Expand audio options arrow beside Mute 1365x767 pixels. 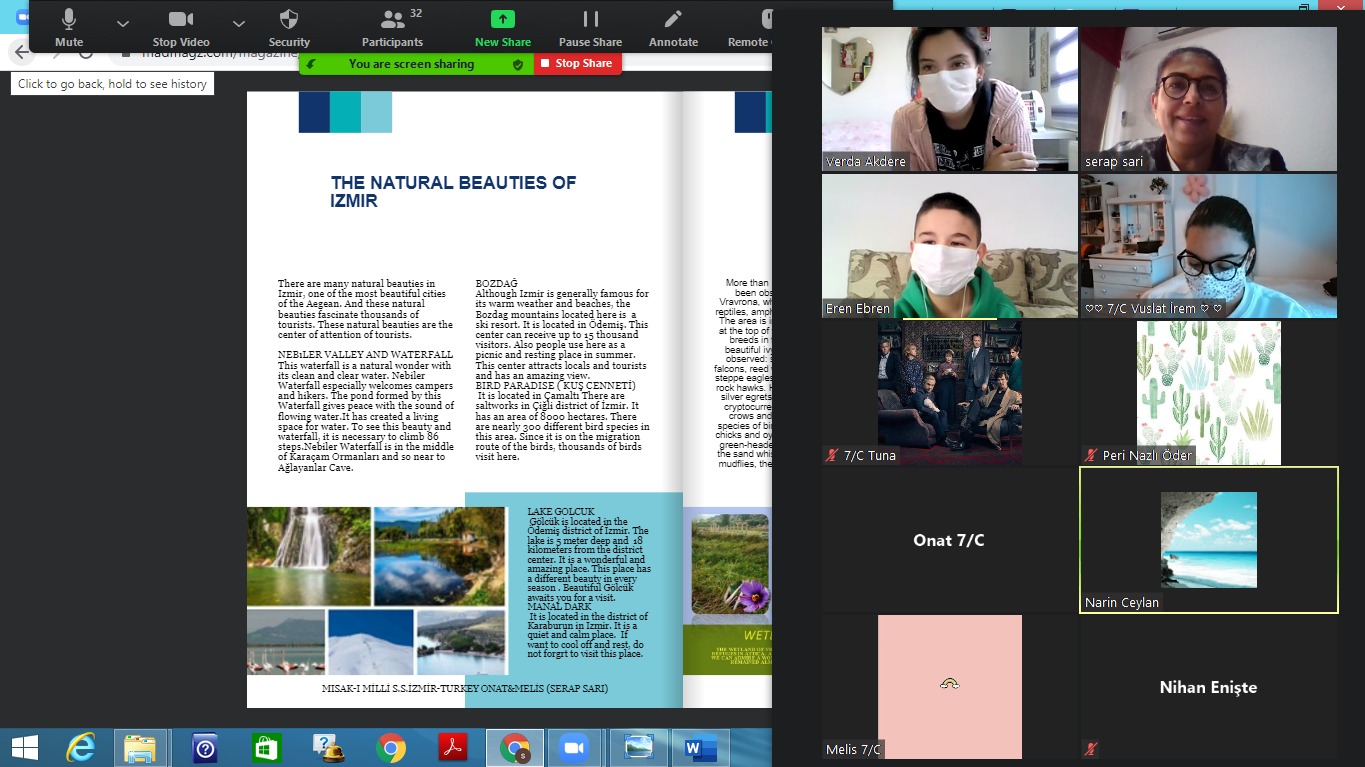[x=122, y=23]
